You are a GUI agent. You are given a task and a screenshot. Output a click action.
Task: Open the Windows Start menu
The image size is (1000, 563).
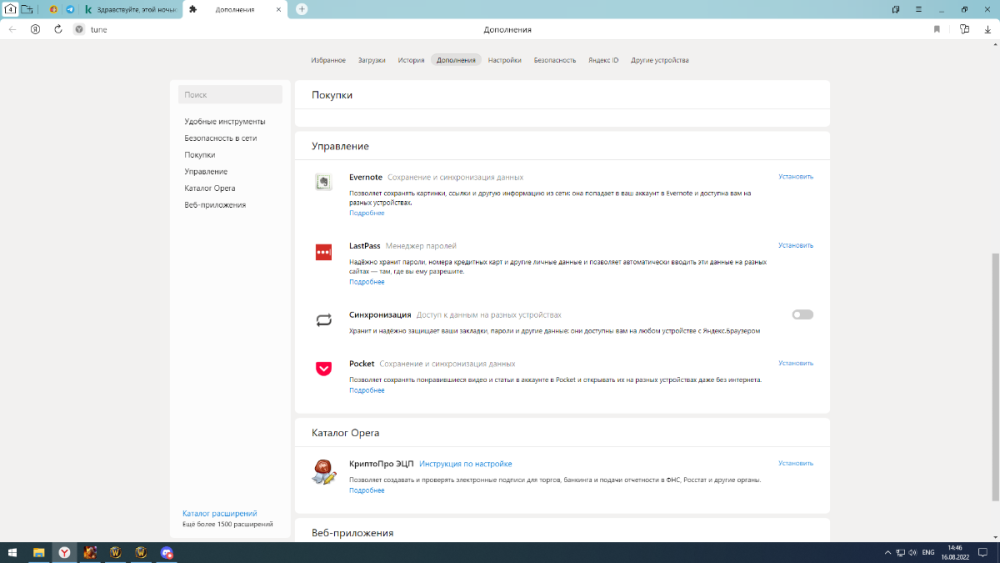pos(12,553)
